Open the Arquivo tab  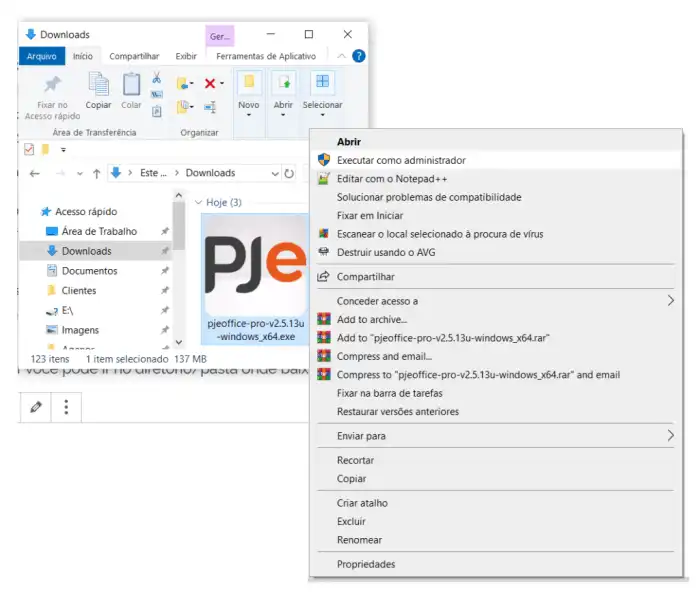tap(42, 56)
